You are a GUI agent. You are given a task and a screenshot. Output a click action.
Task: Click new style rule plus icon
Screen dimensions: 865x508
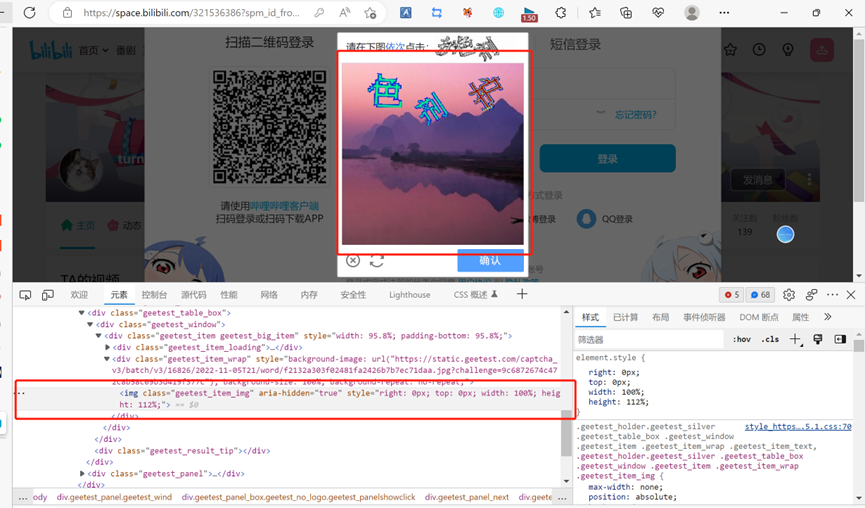pyautogui.click(x=795, y=339)
